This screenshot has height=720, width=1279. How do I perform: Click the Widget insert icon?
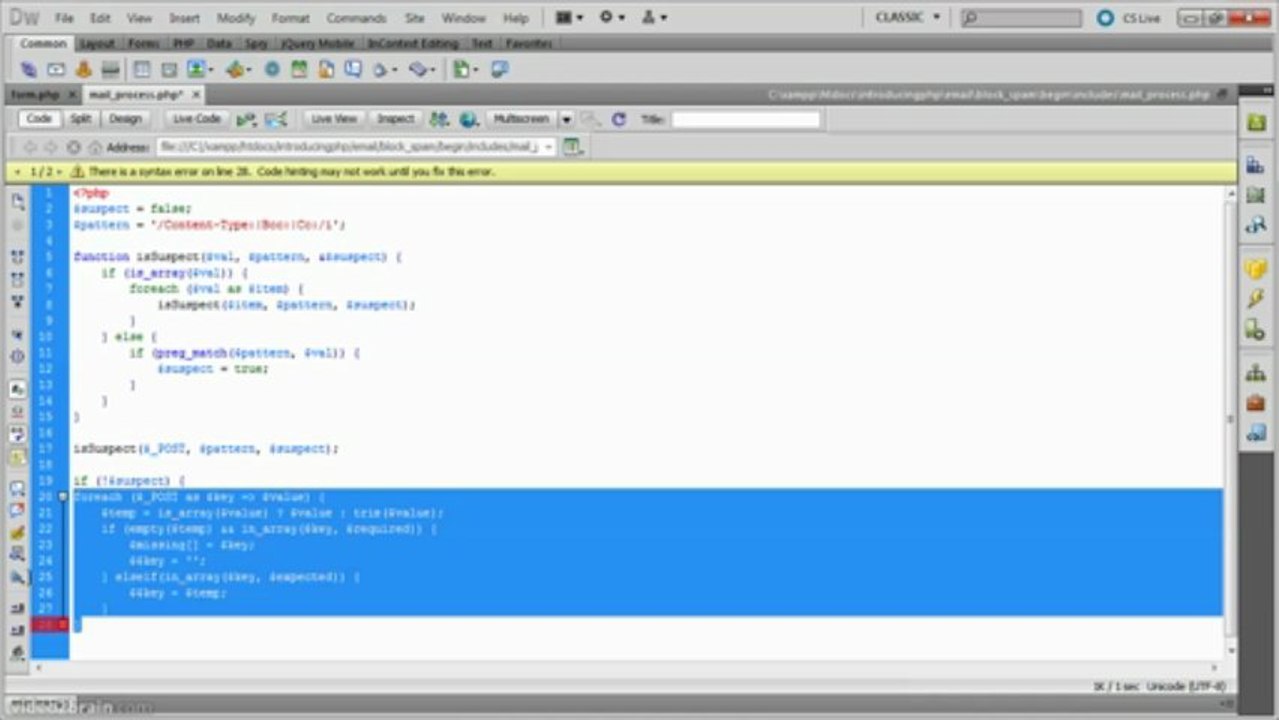(x=272, y=69)
